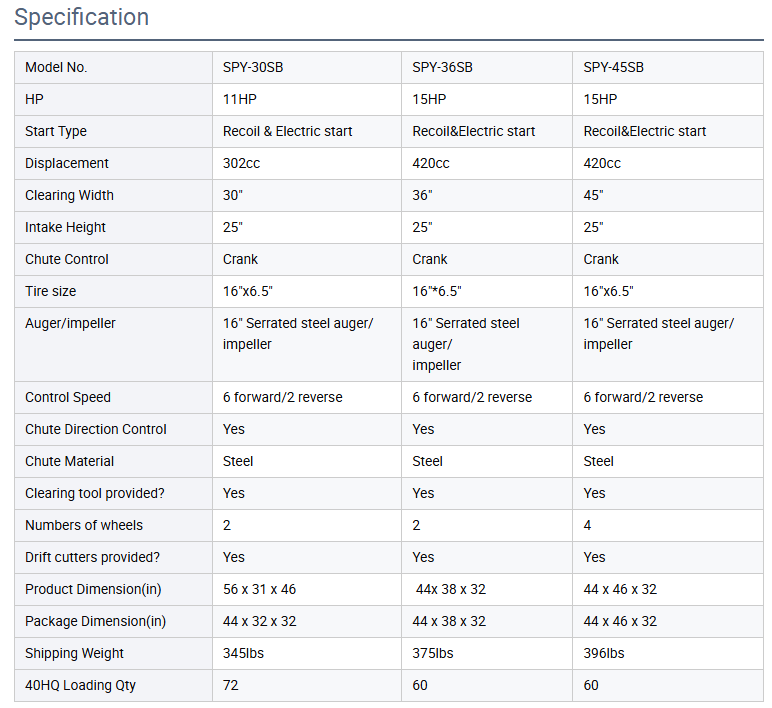Click the 40HQ Loading Qty value 72
Image resolution: width=772 pixels, height=708 pixels.
click(231, 686)
